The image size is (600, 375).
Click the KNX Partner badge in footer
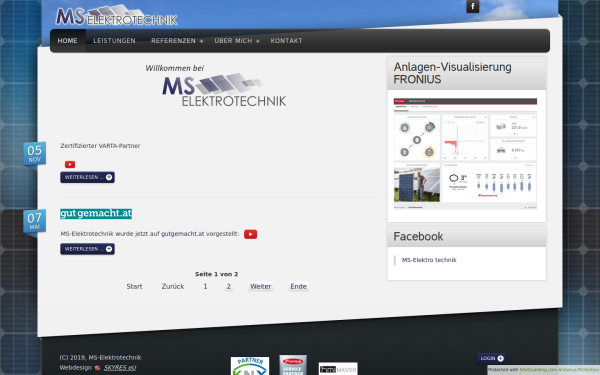(250, 366)
